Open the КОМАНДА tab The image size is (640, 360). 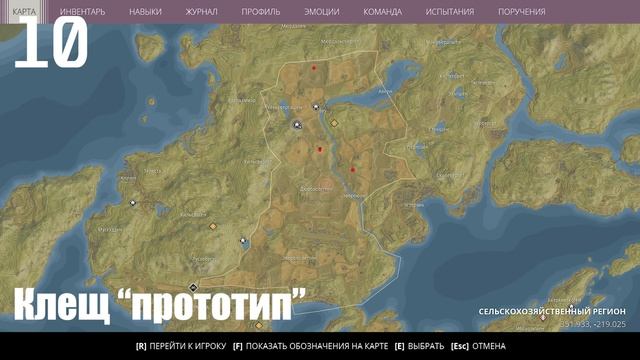pyautogui.click(x=382, y=12)
